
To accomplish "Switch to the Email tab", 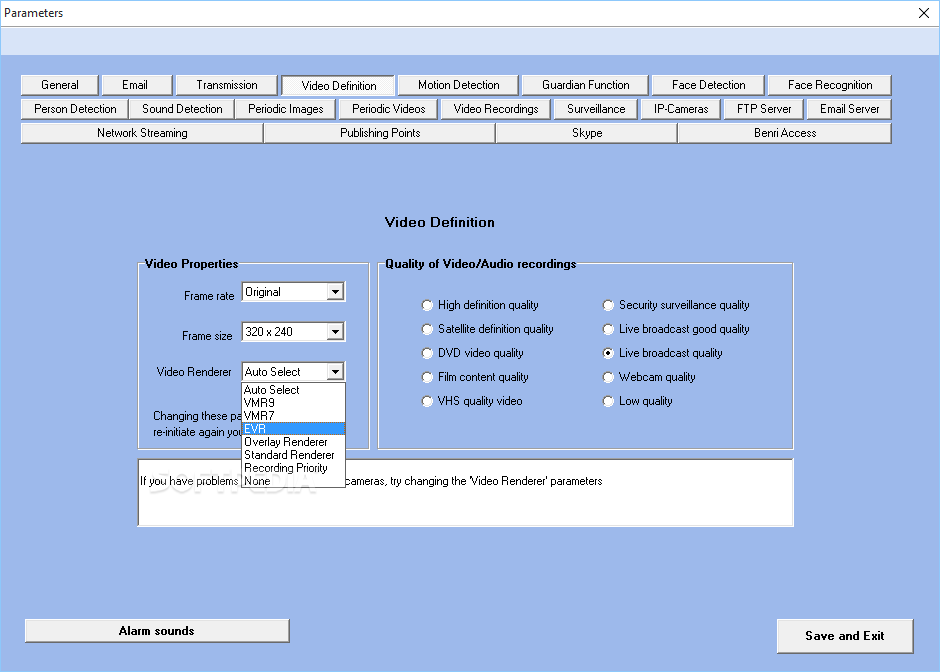I will pos(135,85).
